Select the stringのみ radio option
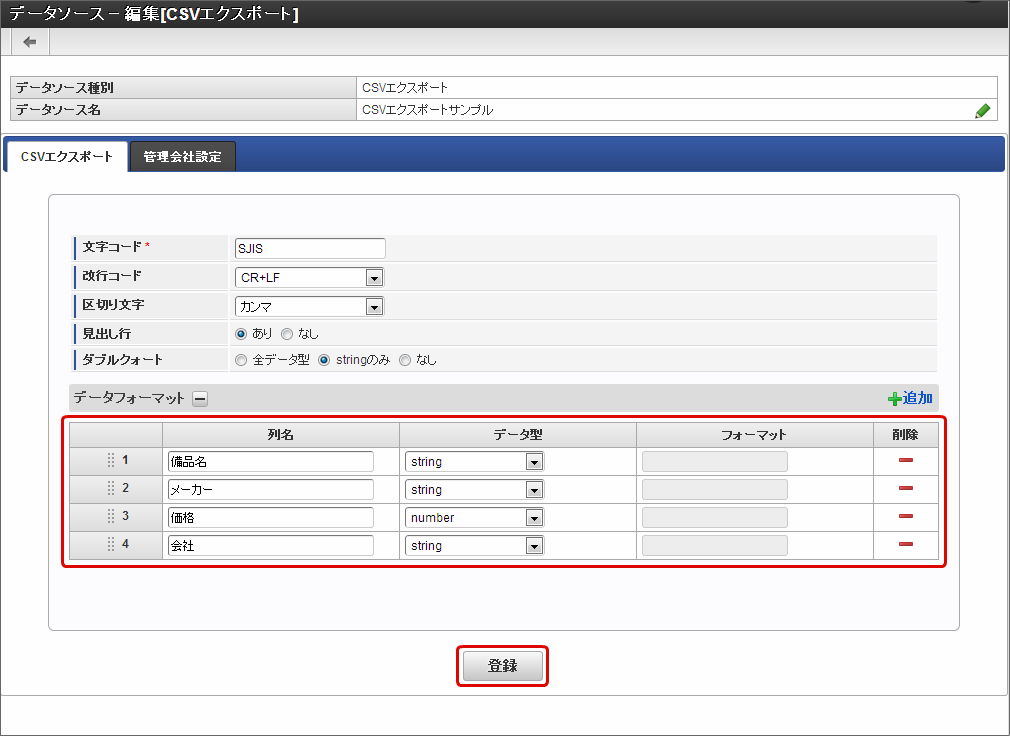 [324, 360]
